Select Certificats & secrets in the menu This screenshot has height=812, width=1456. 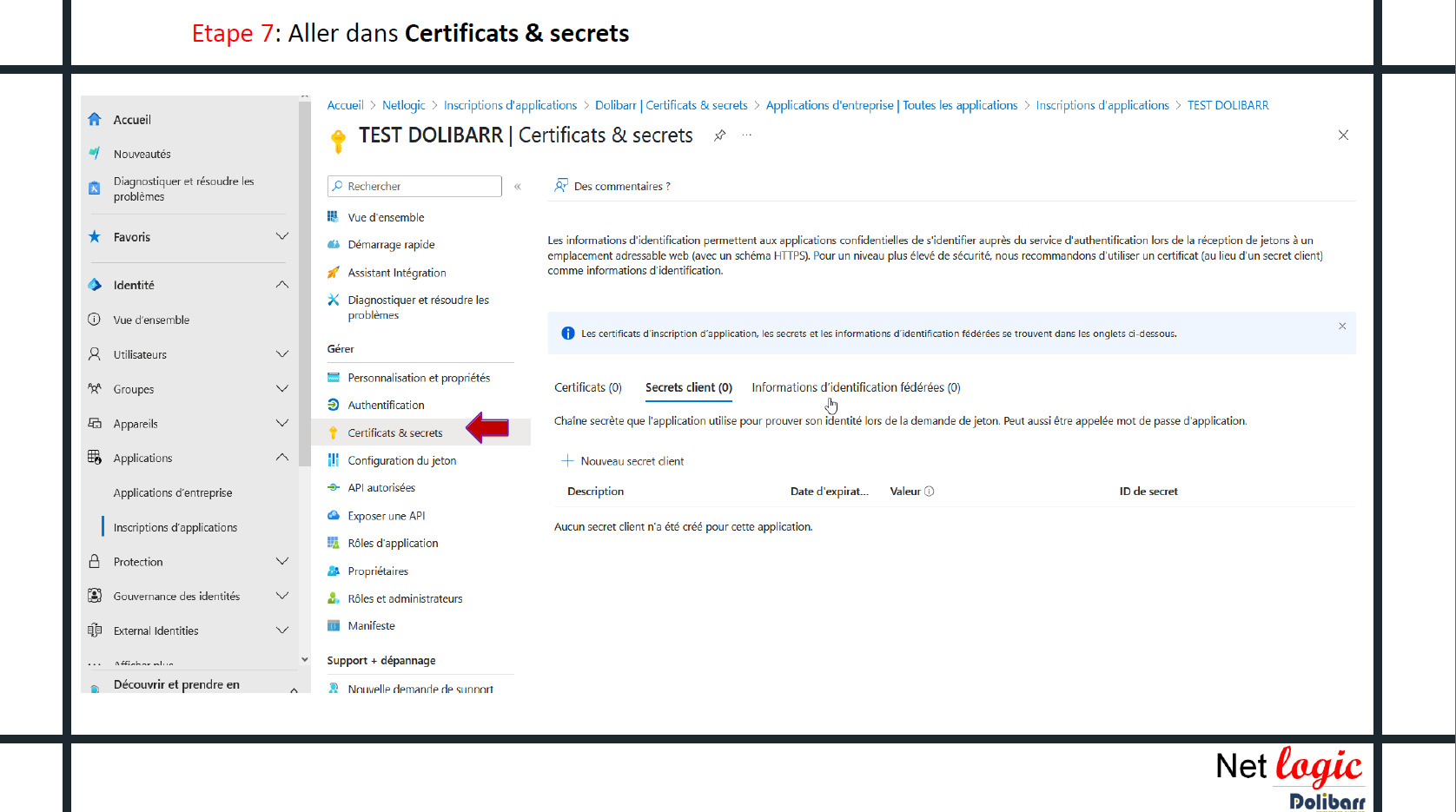pos(394,433)
